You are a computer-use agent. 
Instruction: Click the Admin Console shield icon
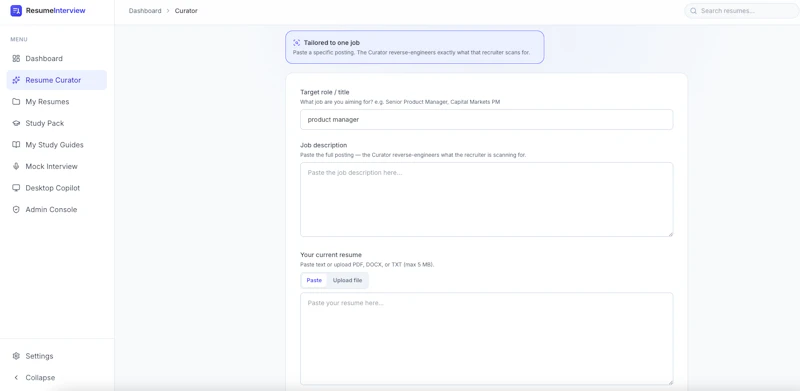click(x=16, y=209)
